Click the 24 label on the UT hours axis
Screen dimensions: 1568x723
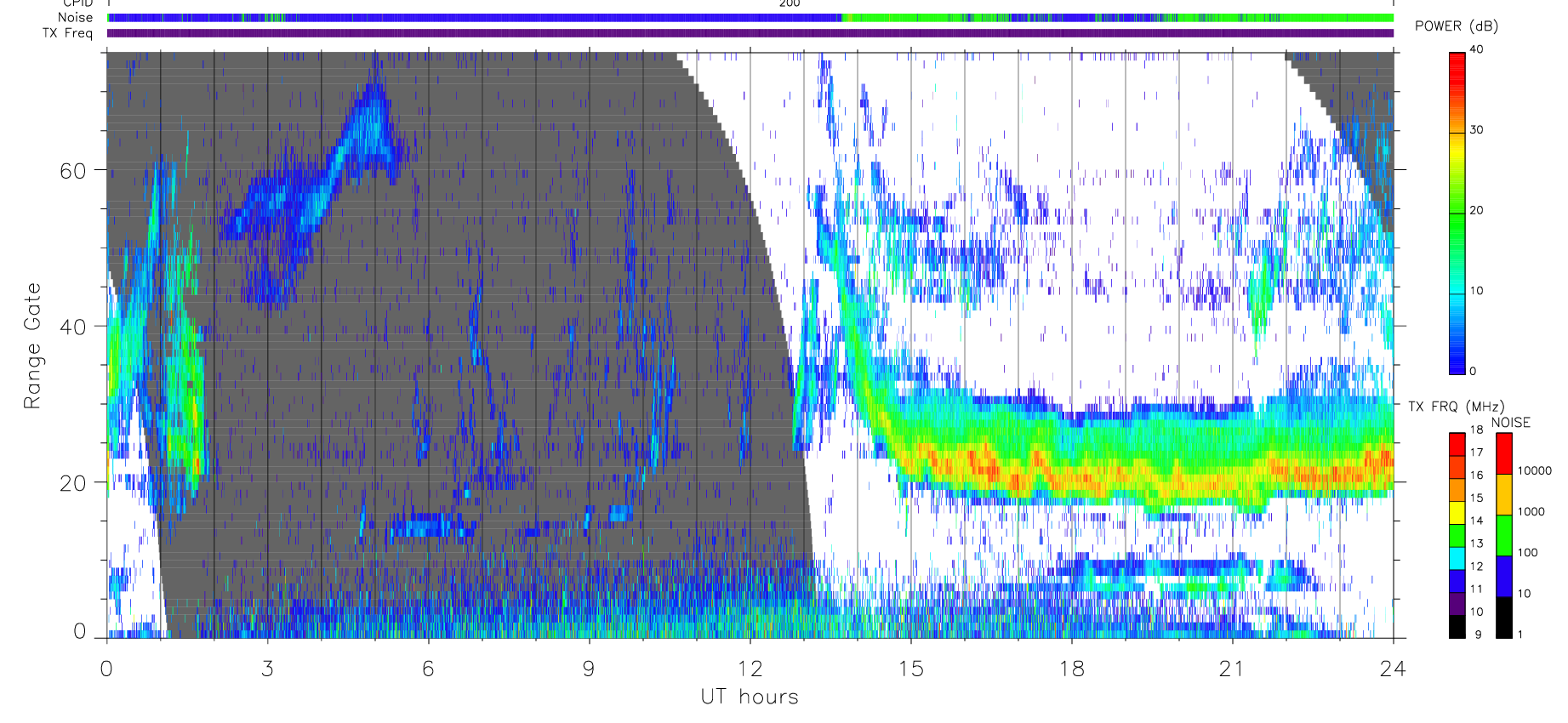click(x=1393, y=669)
